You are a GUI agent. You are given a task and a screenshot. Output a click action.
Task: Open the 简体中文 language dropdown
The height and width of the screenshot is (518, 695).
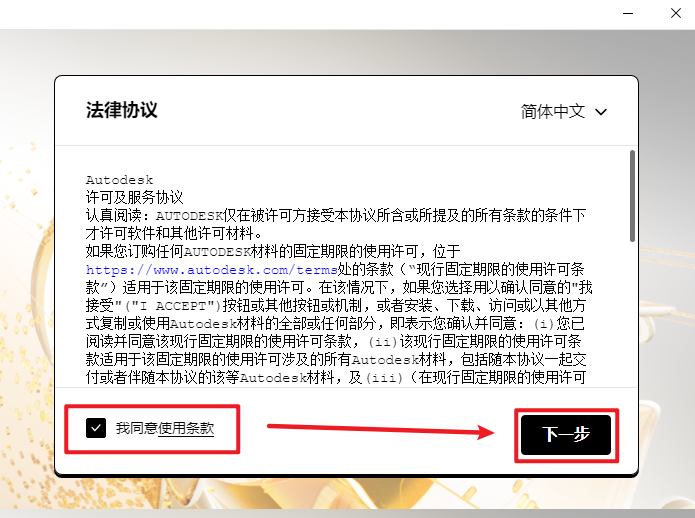point(564,112)
